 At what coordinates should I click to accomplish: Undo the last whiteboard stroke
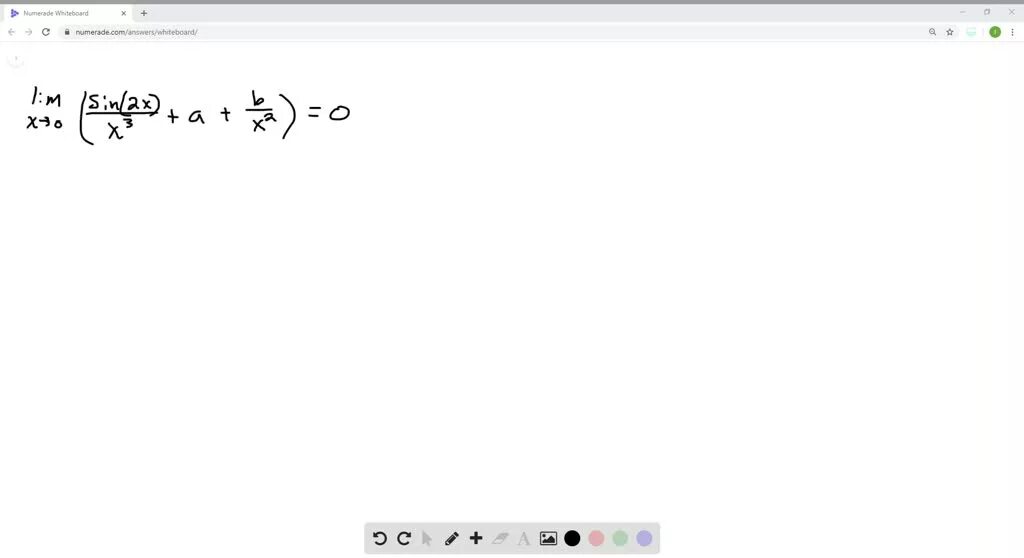coord(379,538)
